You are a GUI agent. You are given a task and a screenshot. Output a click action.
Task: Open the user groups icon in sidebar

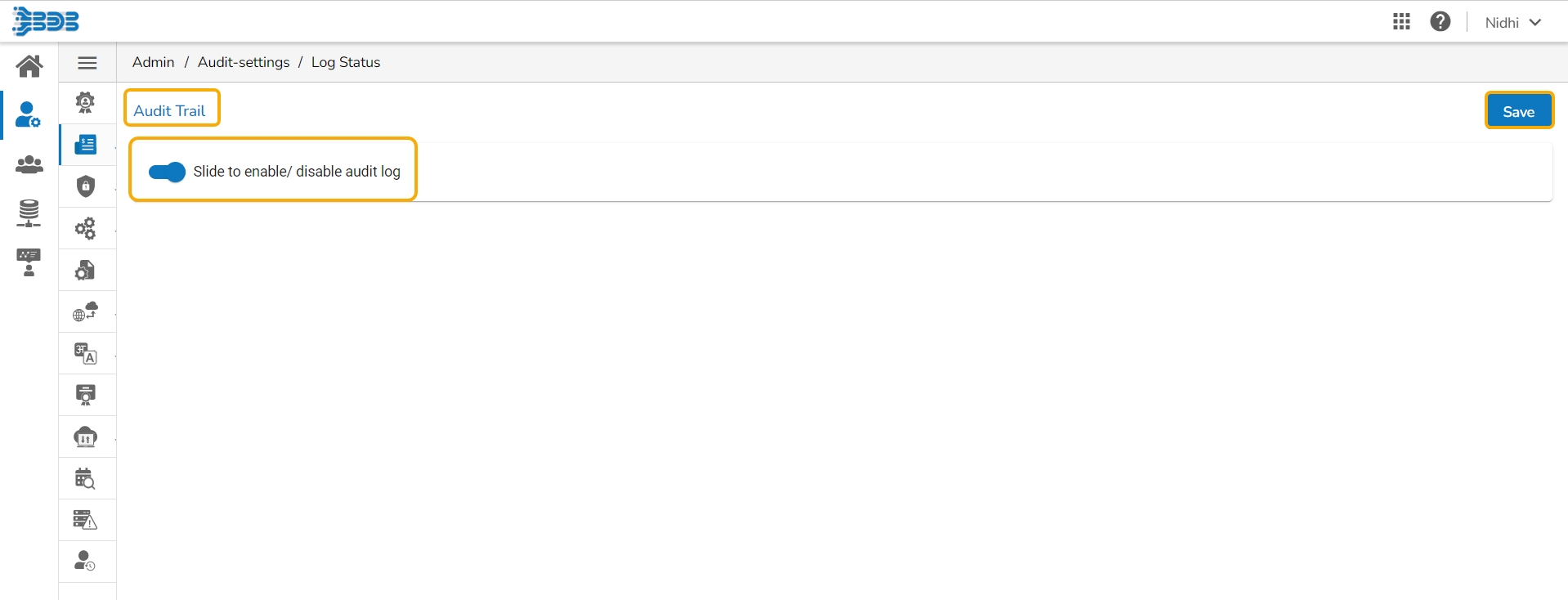pos(29,164)
